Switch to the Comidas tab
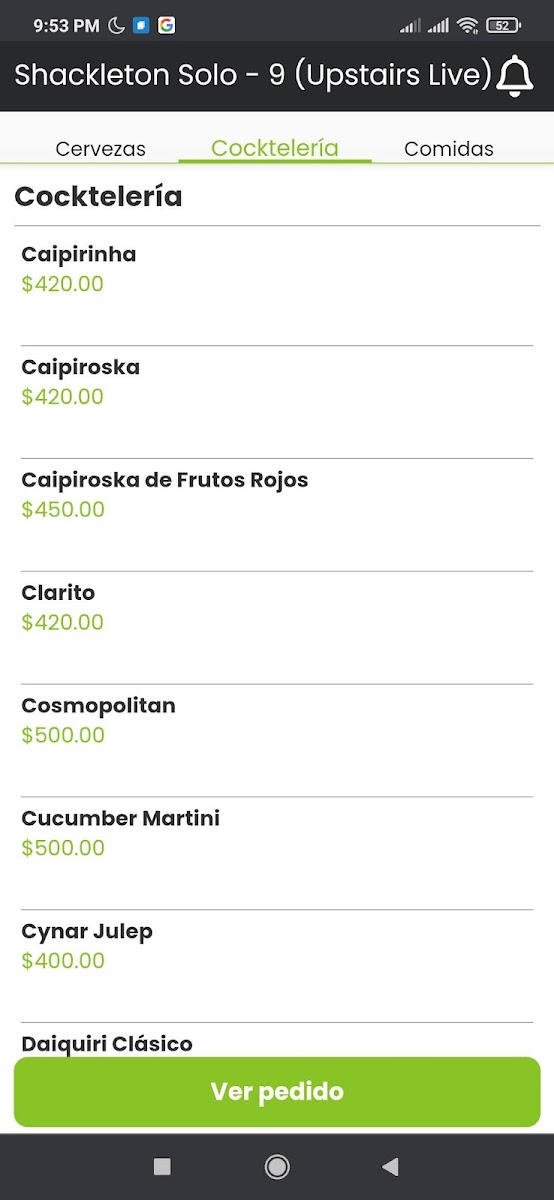The image size is (554, 1200). point(449,149)
